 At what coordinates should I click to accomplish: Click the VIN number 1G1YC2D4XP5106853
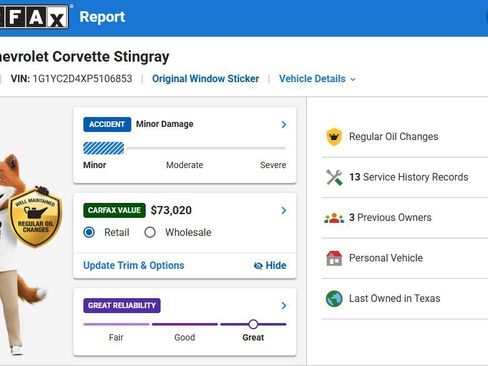click(82, 79)
